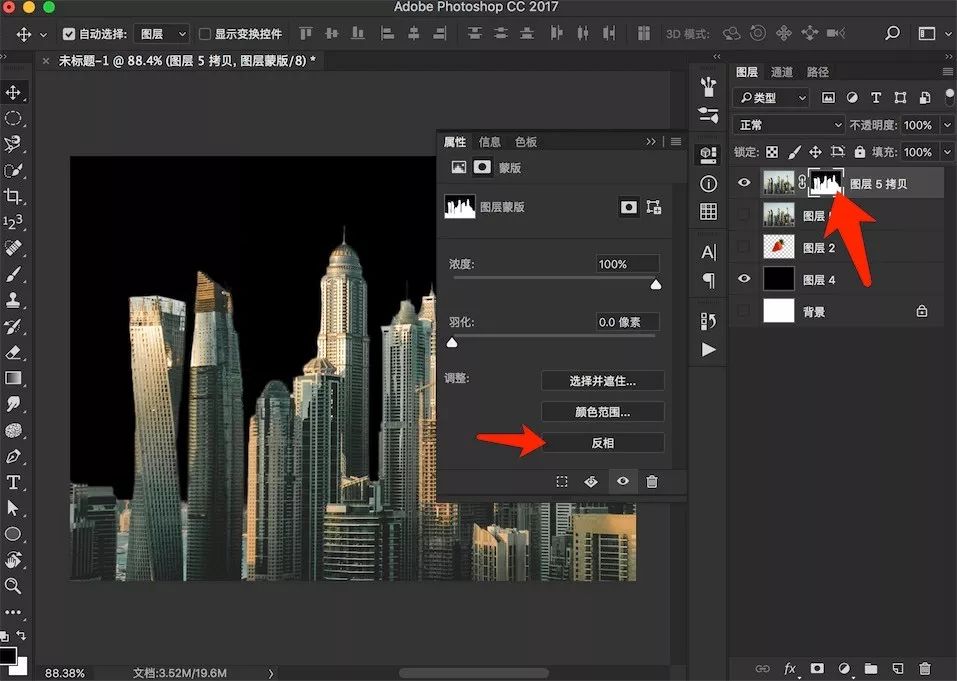Open the Select and Mask view icon
957x681 pixels.
pyautogui.click(x=602, y=380)
